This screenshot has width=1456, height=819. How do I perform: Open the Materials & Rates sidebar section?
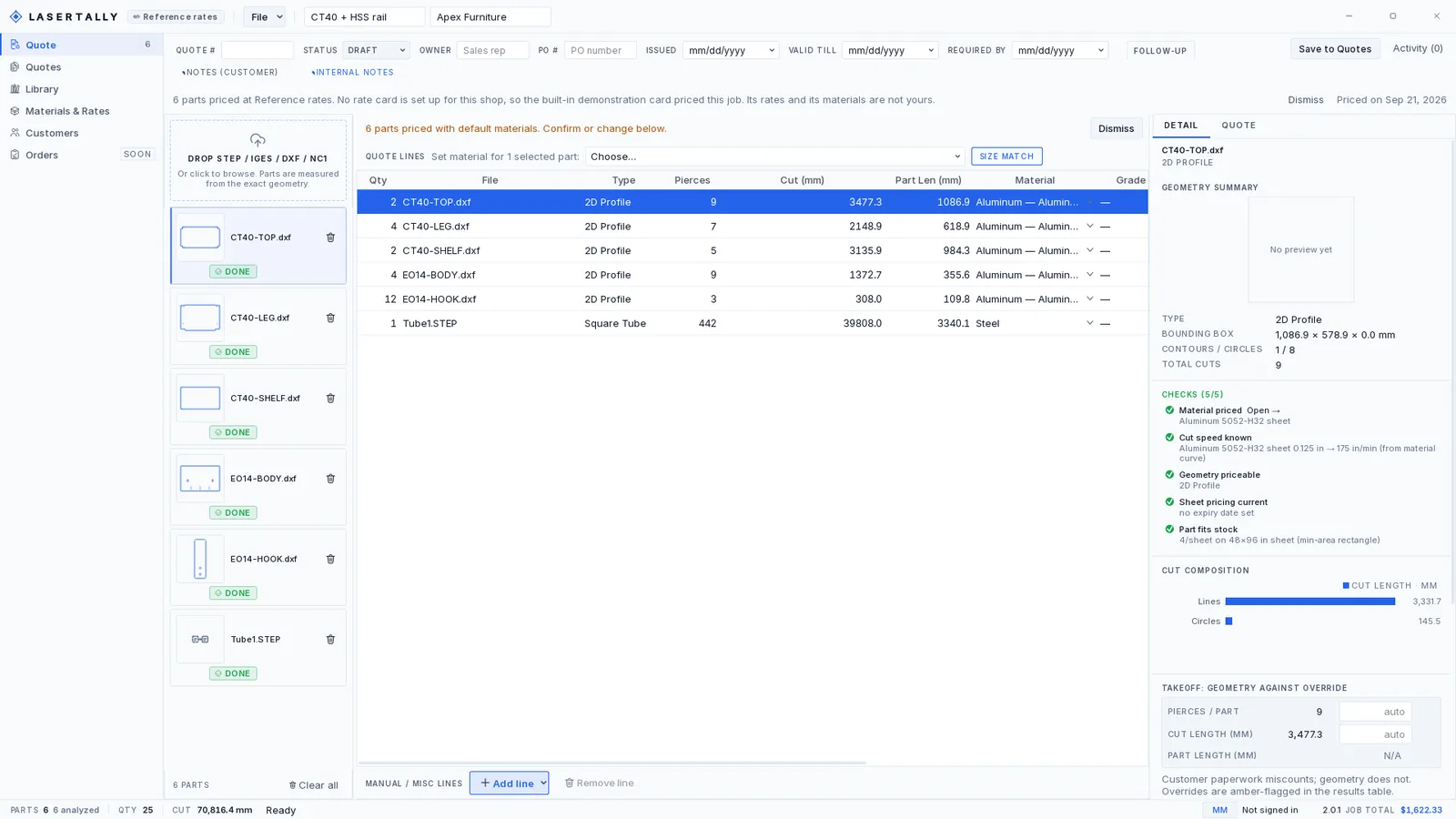pos(67,111)
